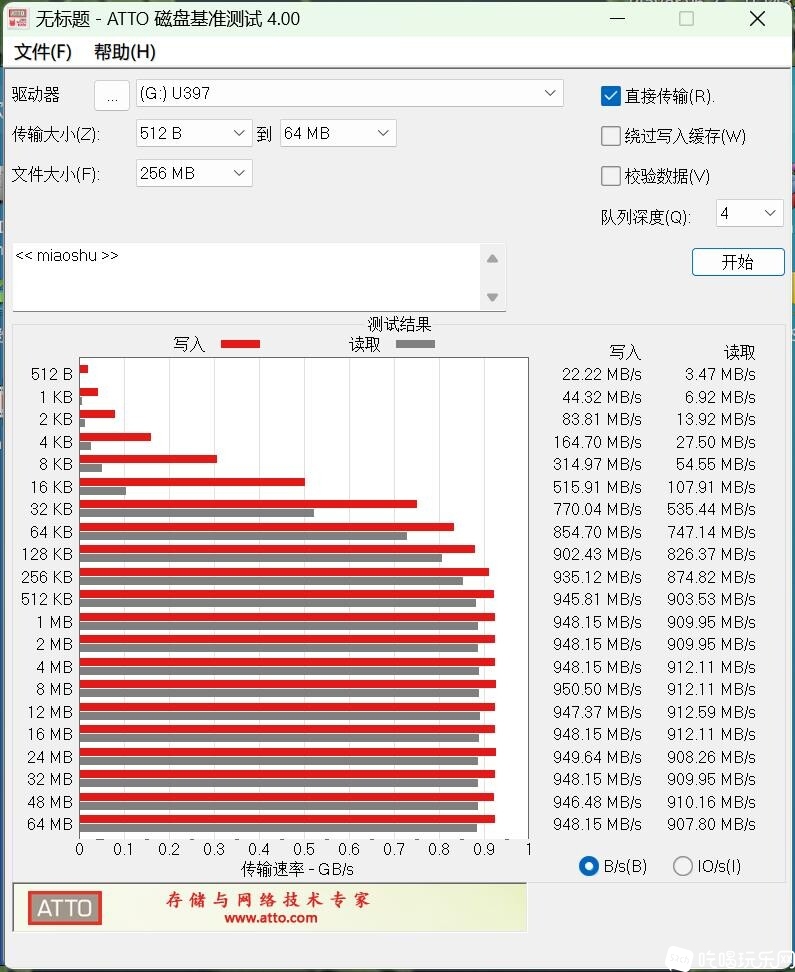Close the ATTO window
The height and width of the screenshot is (972, 795).
pyautogui.click(x=757, y=19)
